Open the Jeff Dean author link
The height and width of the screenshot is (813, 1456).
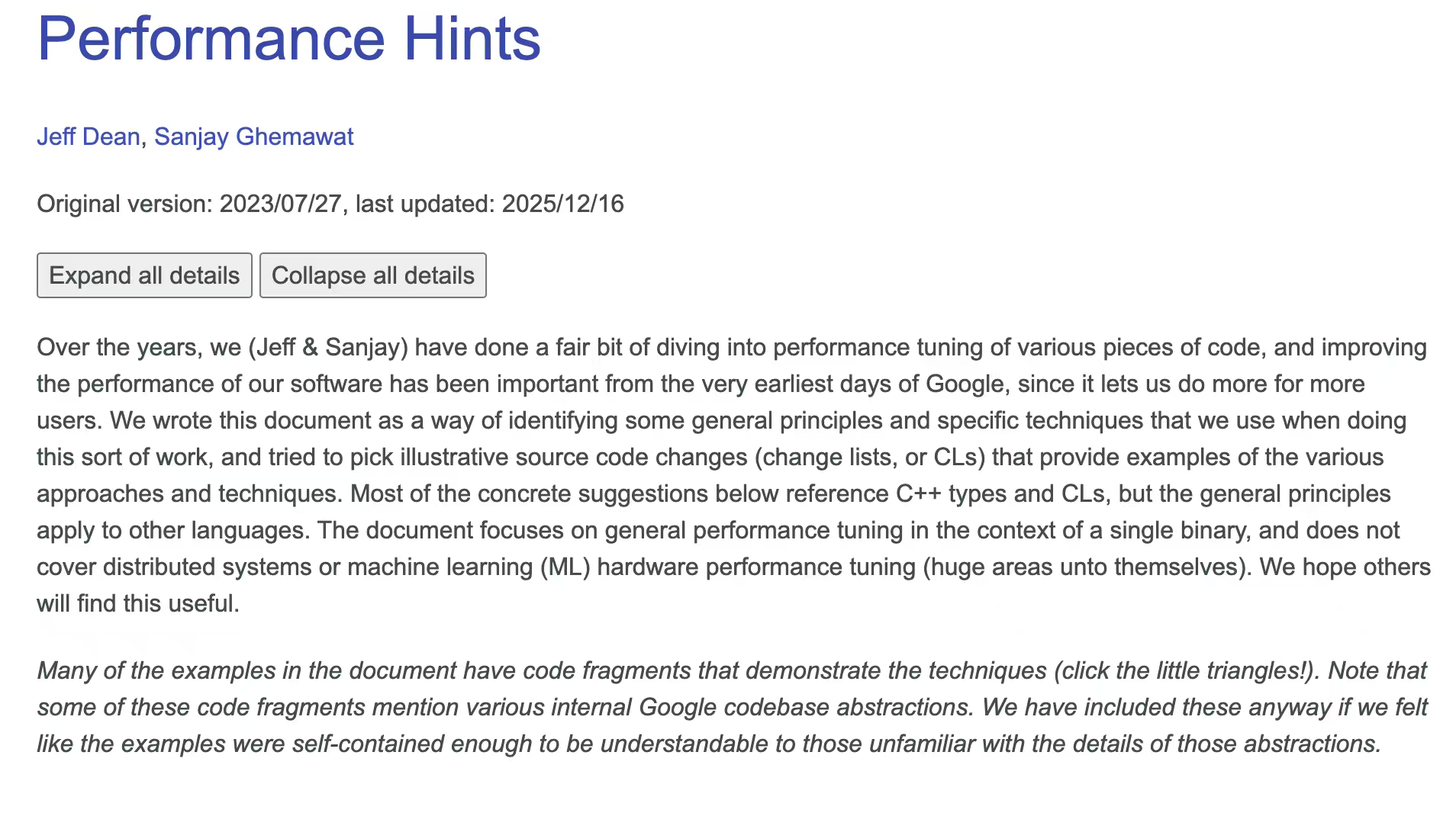89,137
